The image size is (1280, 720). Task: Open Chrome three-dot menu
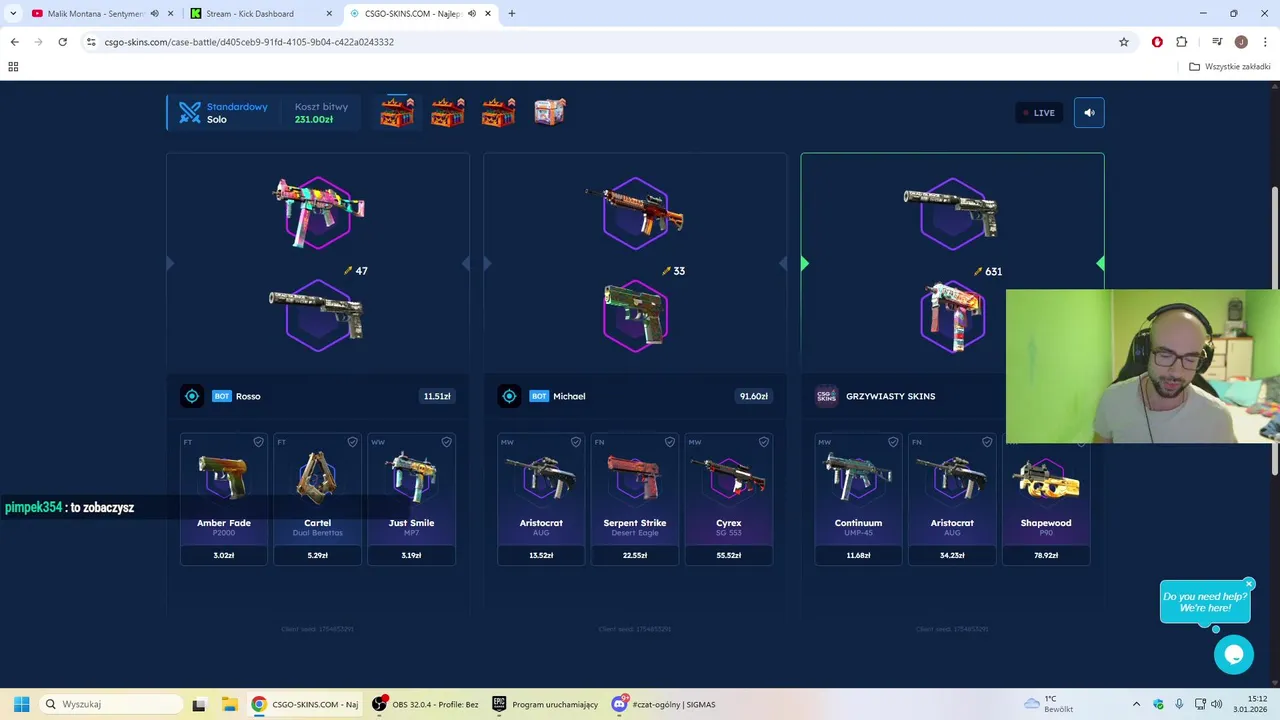coord(1264,42)
